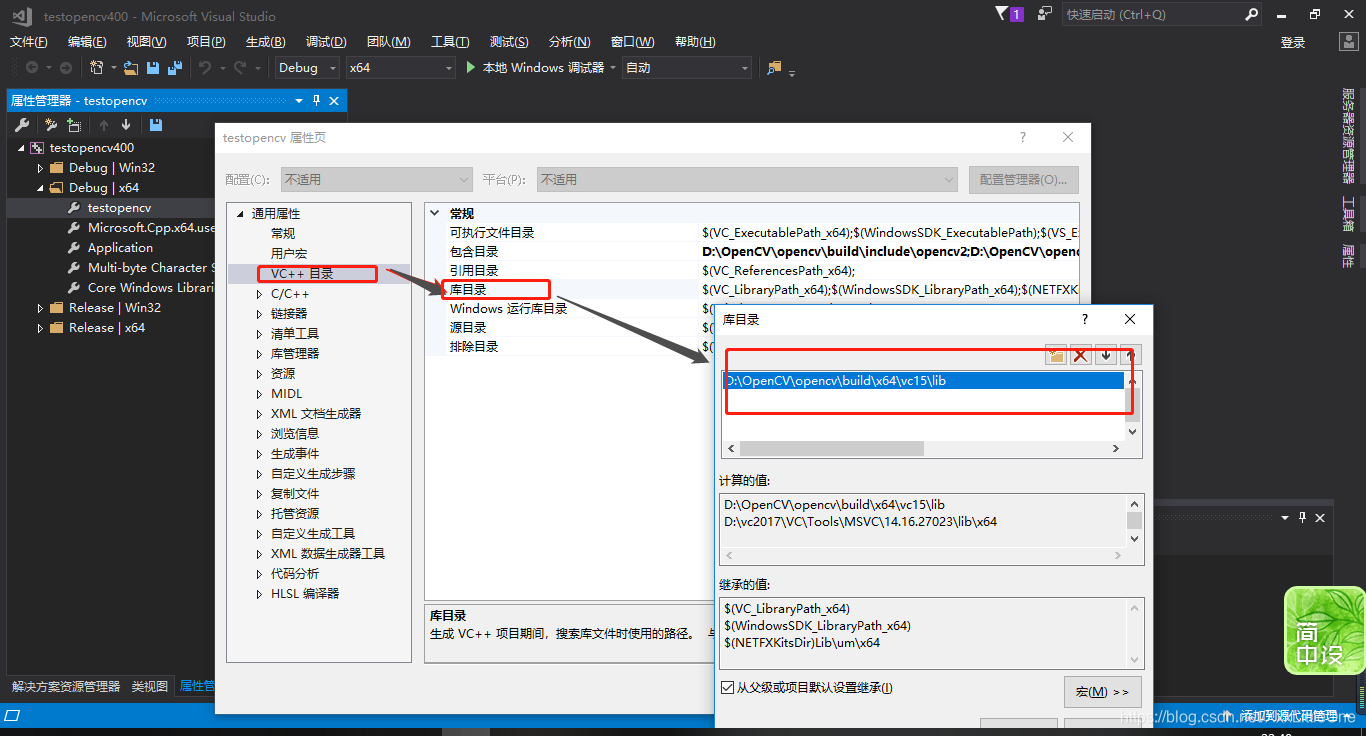
Task: Open the 服务器资源管理器 side tab
Action: (1347, 136)
